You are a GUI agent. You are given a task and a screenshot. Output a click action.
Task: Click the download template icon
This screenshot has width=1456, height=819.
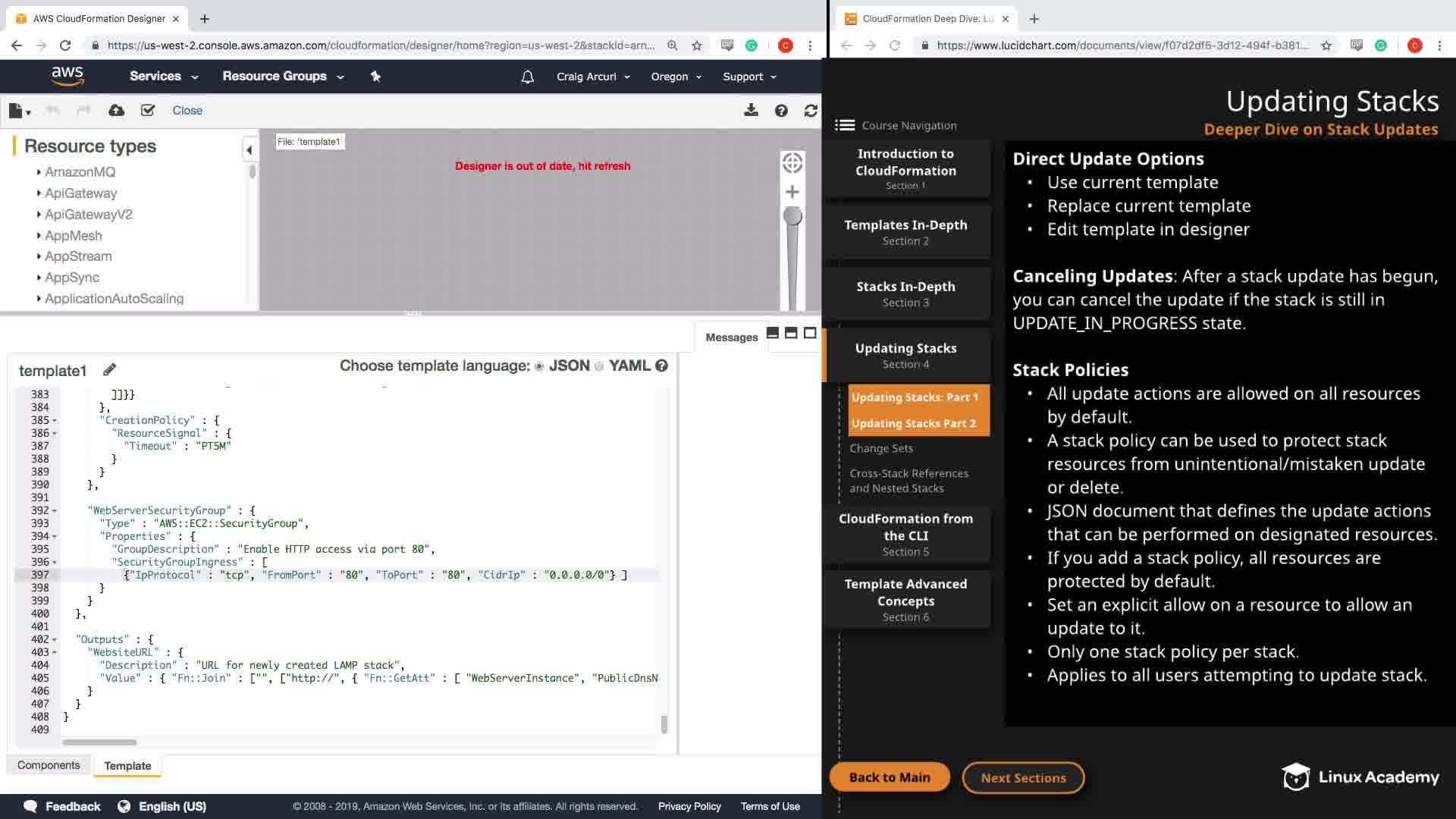751,111
